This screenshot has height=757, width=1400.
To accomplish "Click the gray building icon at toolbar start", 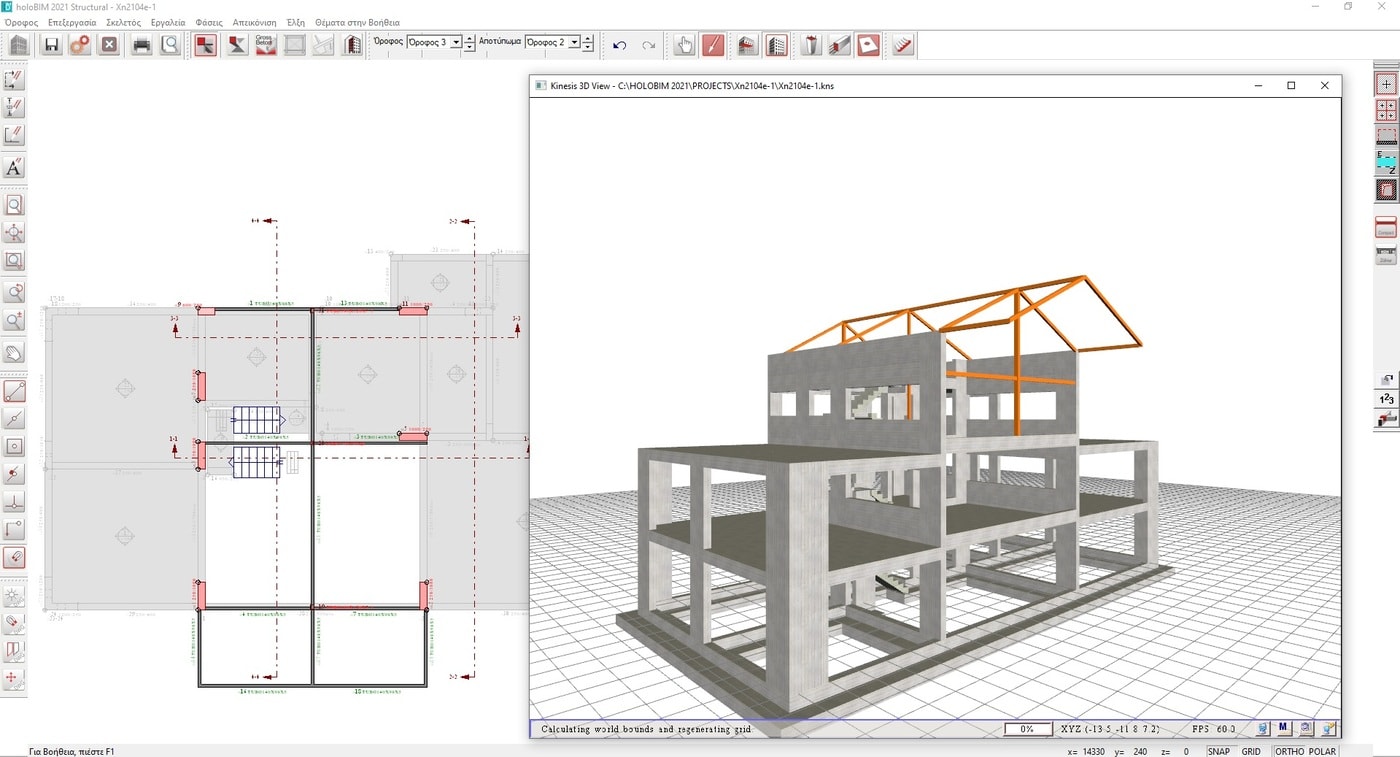I will (x=19, y=45).
